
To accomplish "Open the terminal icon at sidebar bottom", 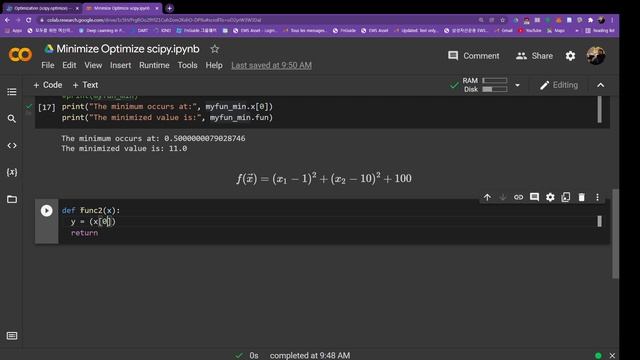I will click(12, 336).
